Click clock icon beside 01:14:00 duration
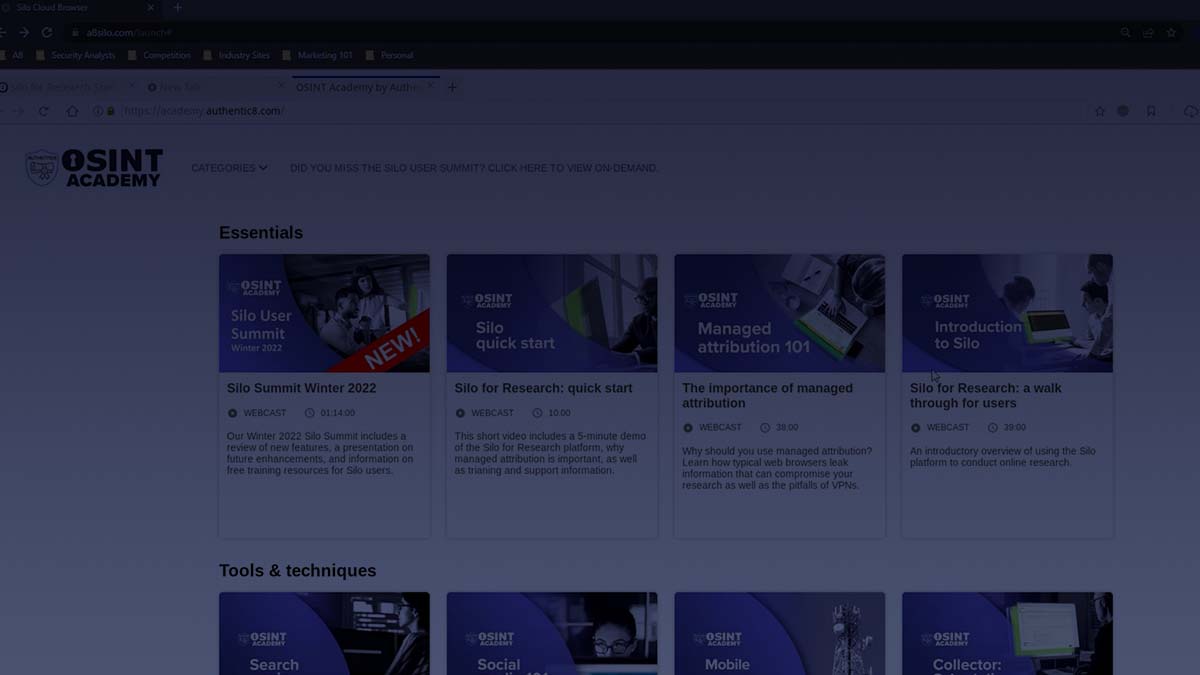Screen dimensions: 1200x675 pos(310,413)
